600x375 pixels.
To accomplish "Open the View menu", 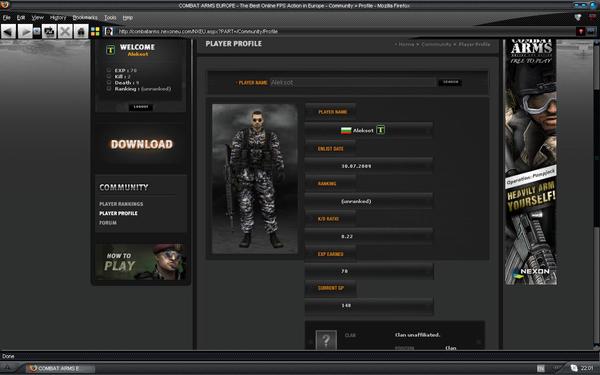I will 38,18.
